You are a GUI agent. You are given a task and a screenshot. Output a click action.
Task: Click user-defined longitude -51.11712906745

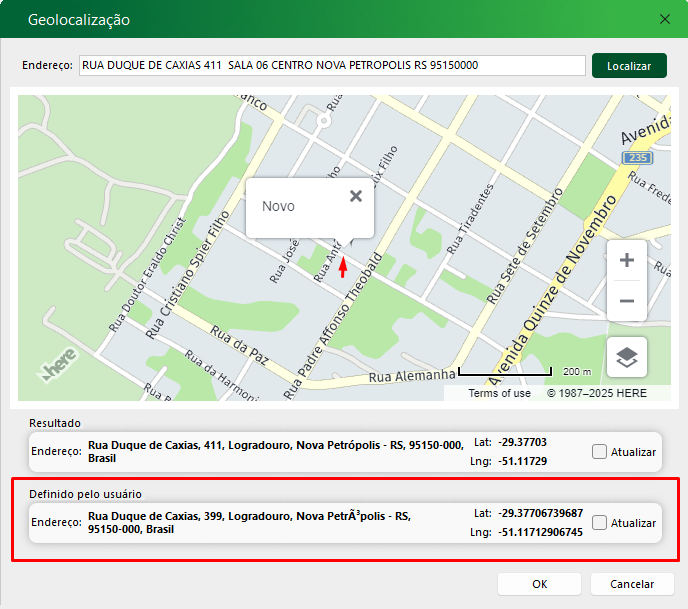coord(540,532)
